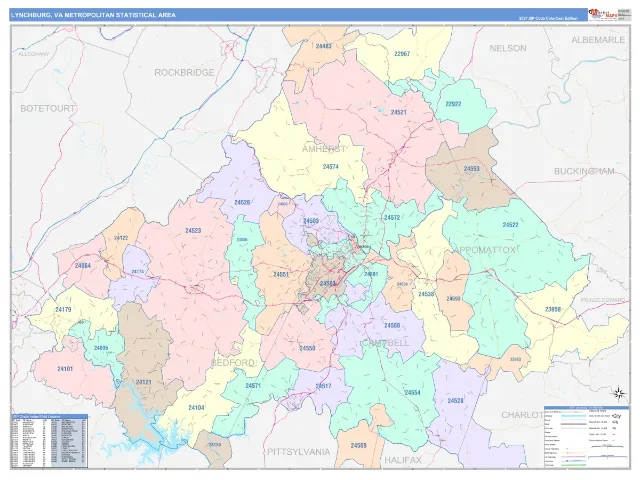Click the map compass rose
The image size is (640, 480).
point(619,393)
